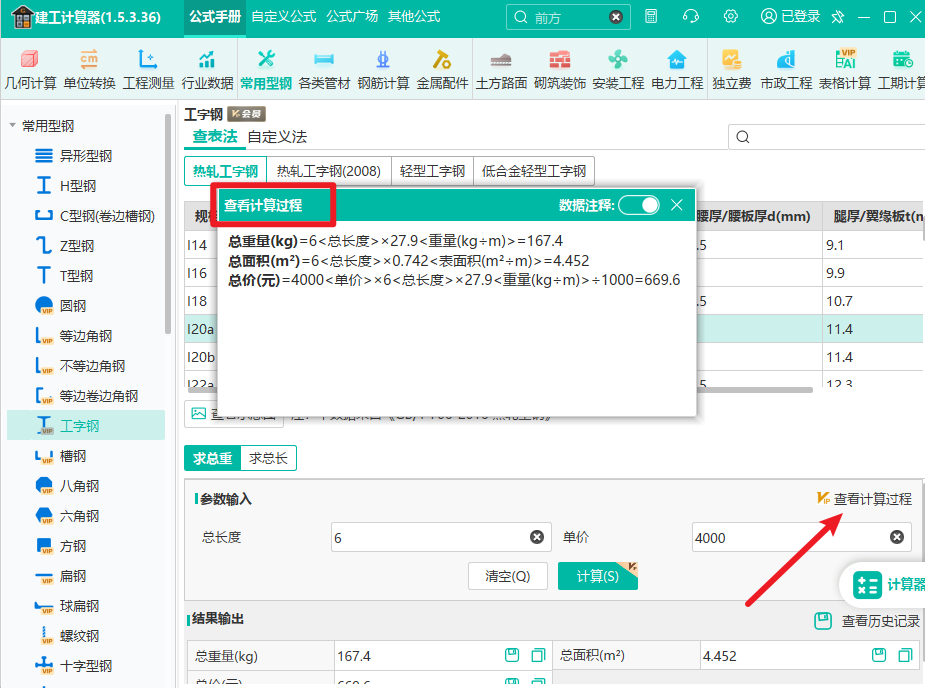Viewport: 925px width, 688px height.
Task: Select Z型钢 in sidebar tree
Action: tap(77, 246)
